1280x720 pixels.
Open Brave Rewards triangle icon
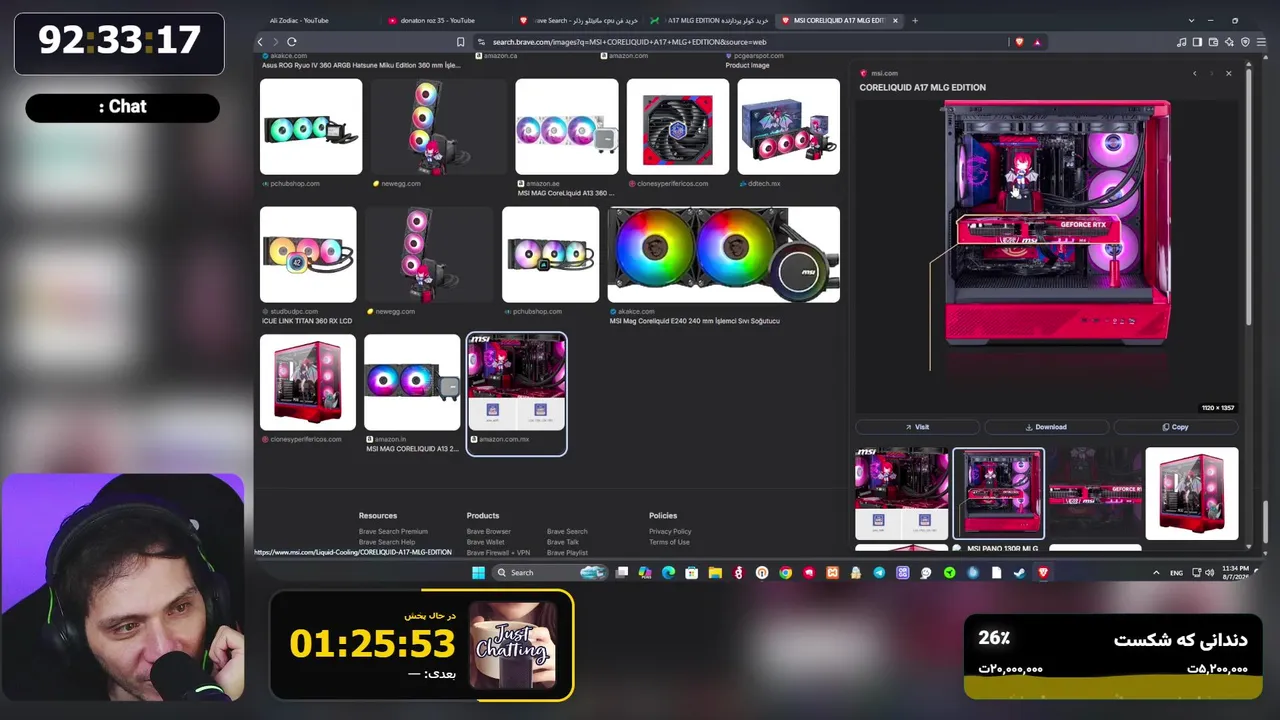1037,42
